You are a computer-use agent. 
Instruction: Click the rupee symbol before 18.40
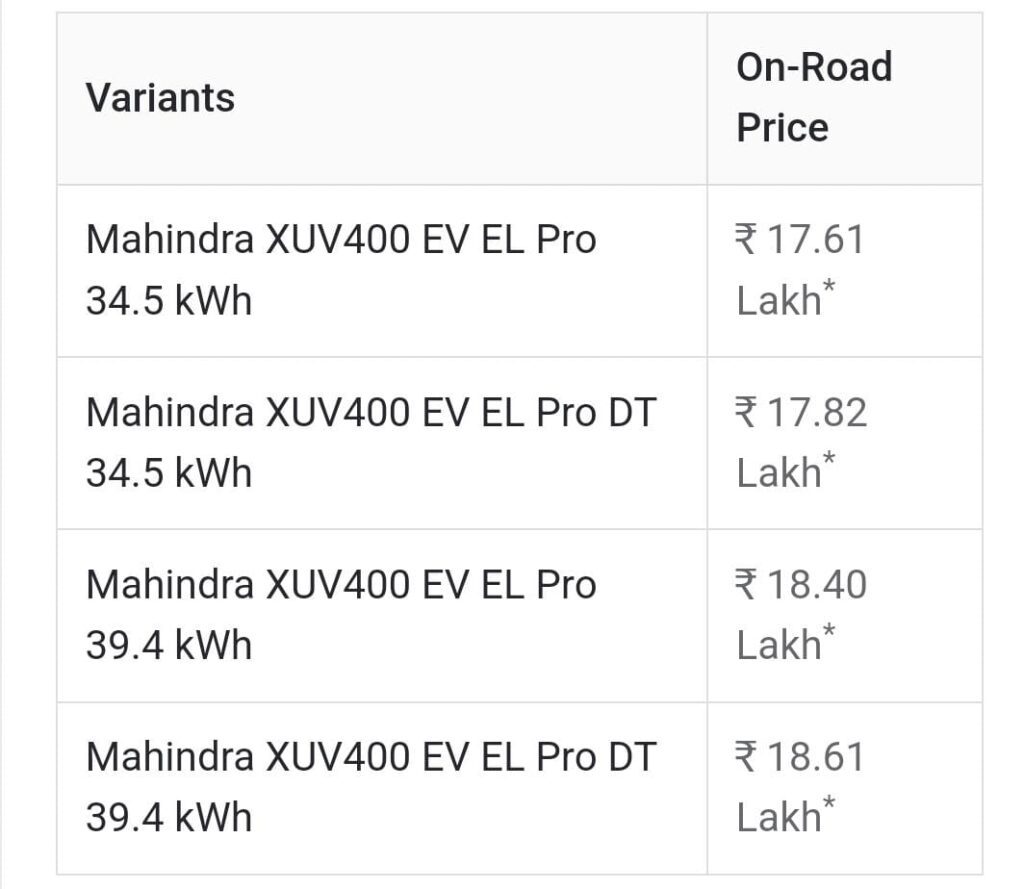[747, 585]
